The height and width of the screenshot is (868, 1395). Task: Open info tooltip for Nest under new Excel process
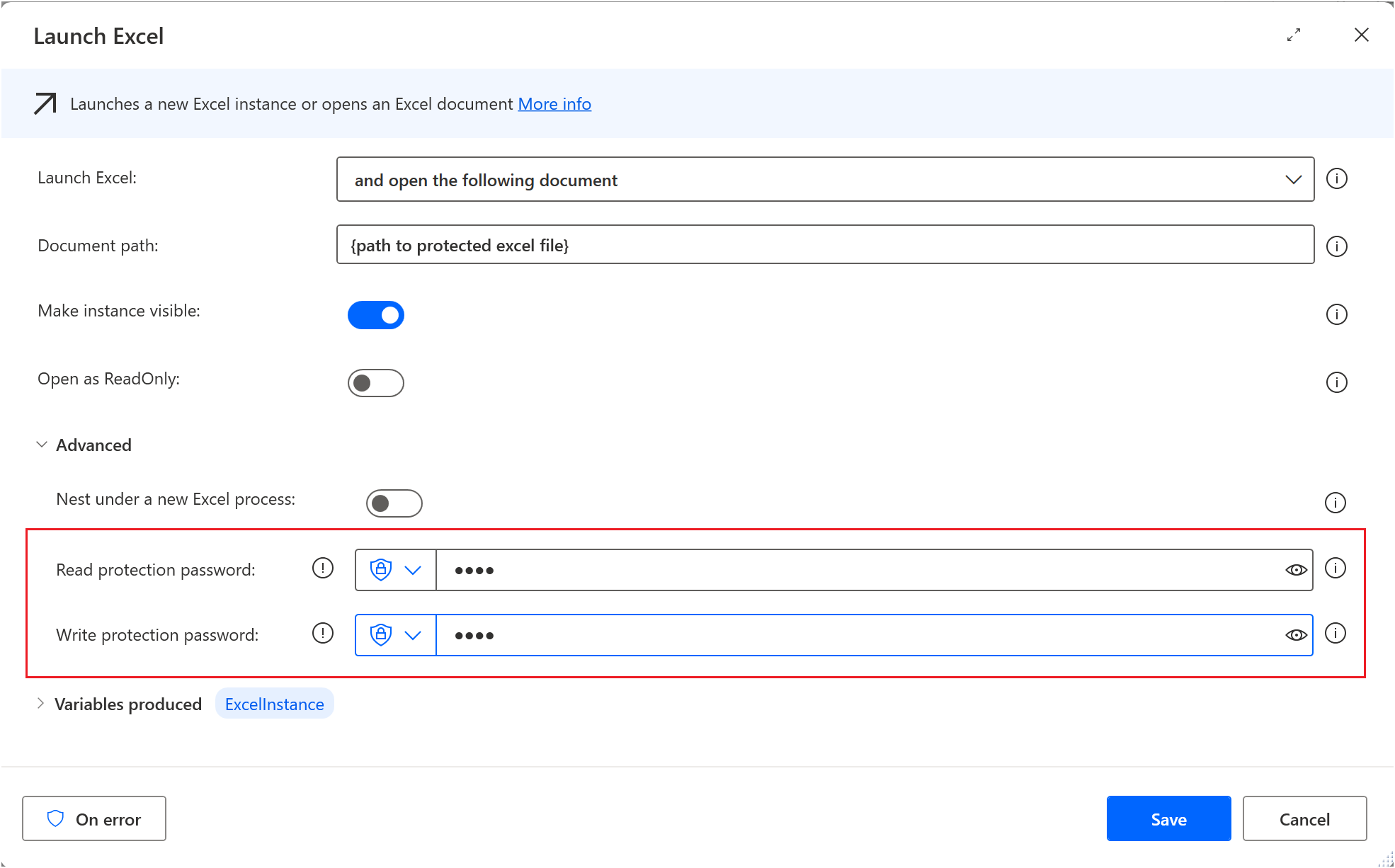pos(1336,503)
